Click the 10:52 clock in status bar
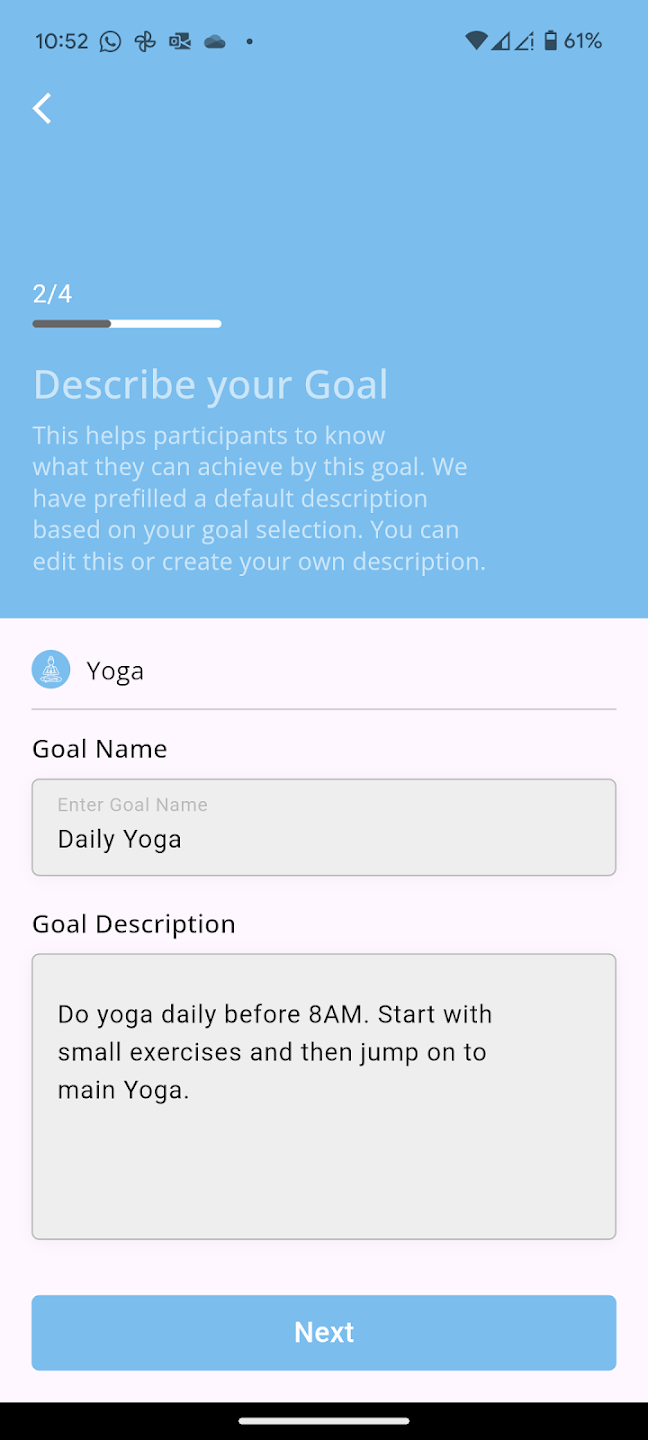 pos(63,41)
